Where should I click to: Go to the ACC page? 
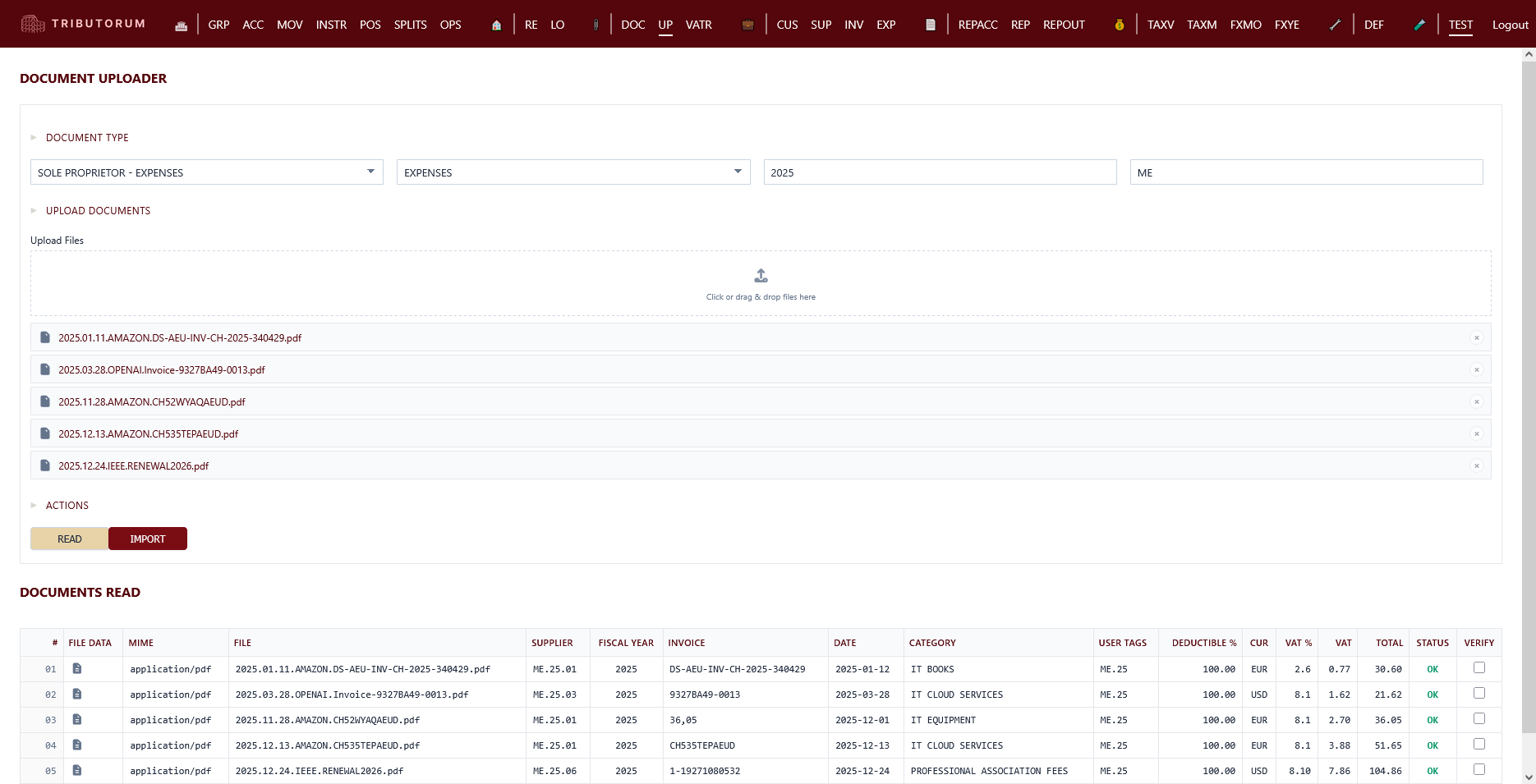[x=253, y=25]
